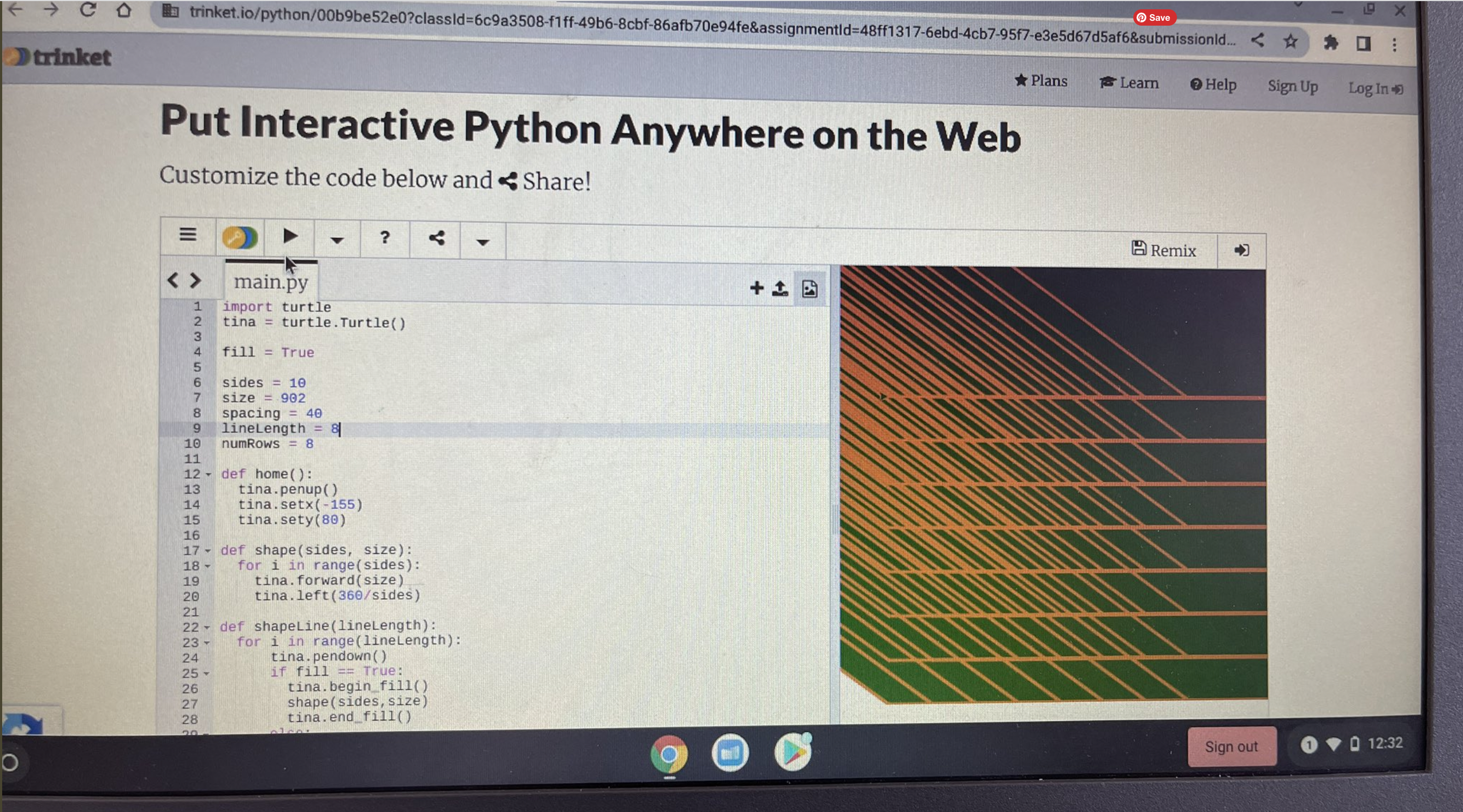Open the browser extensions puzzle icon
The width and height of the screenshot is (1463, 812).
point(1330,43)
